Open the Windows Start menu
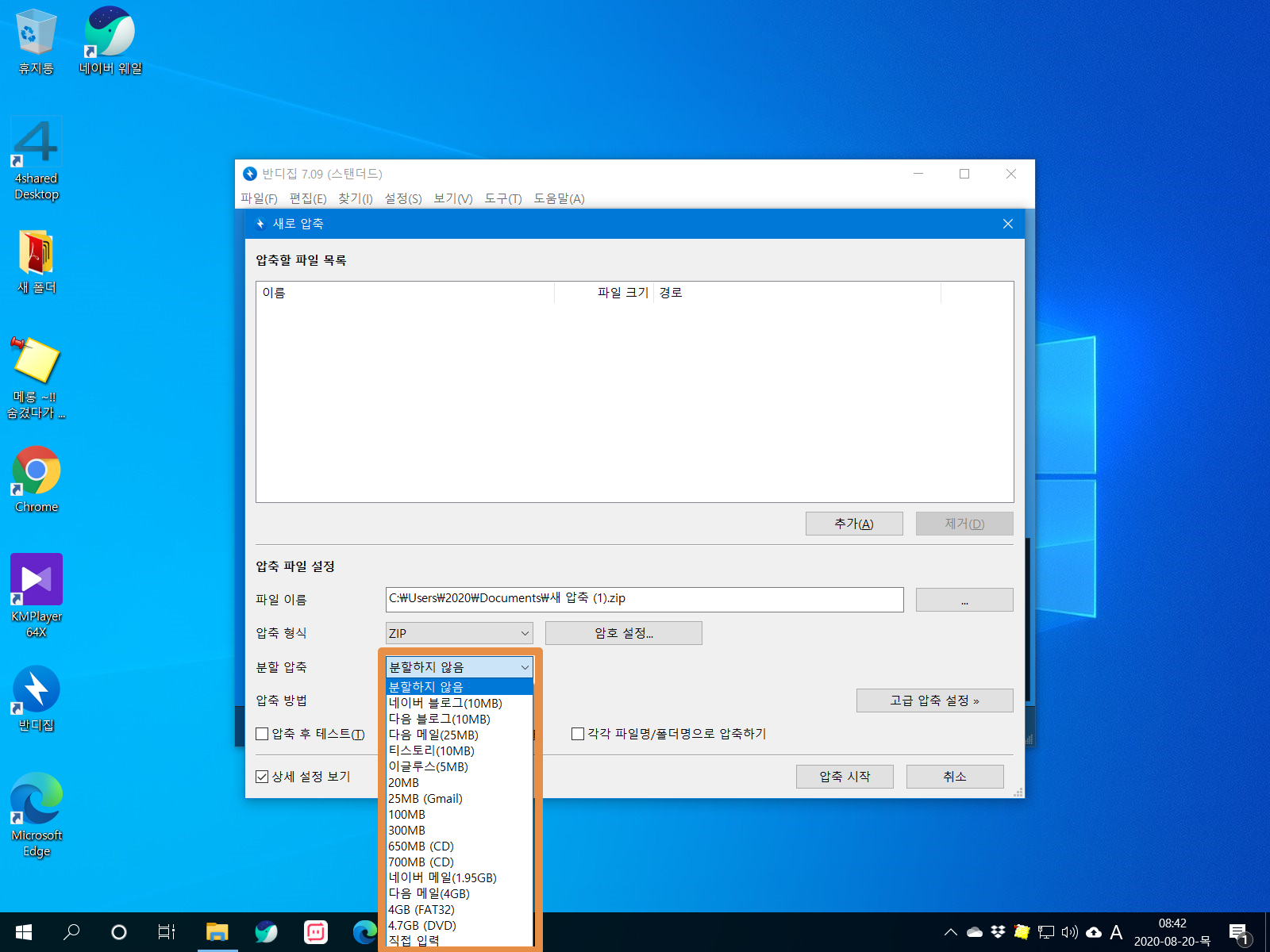This screenshot has width=1270, height=952. [24, 932]
